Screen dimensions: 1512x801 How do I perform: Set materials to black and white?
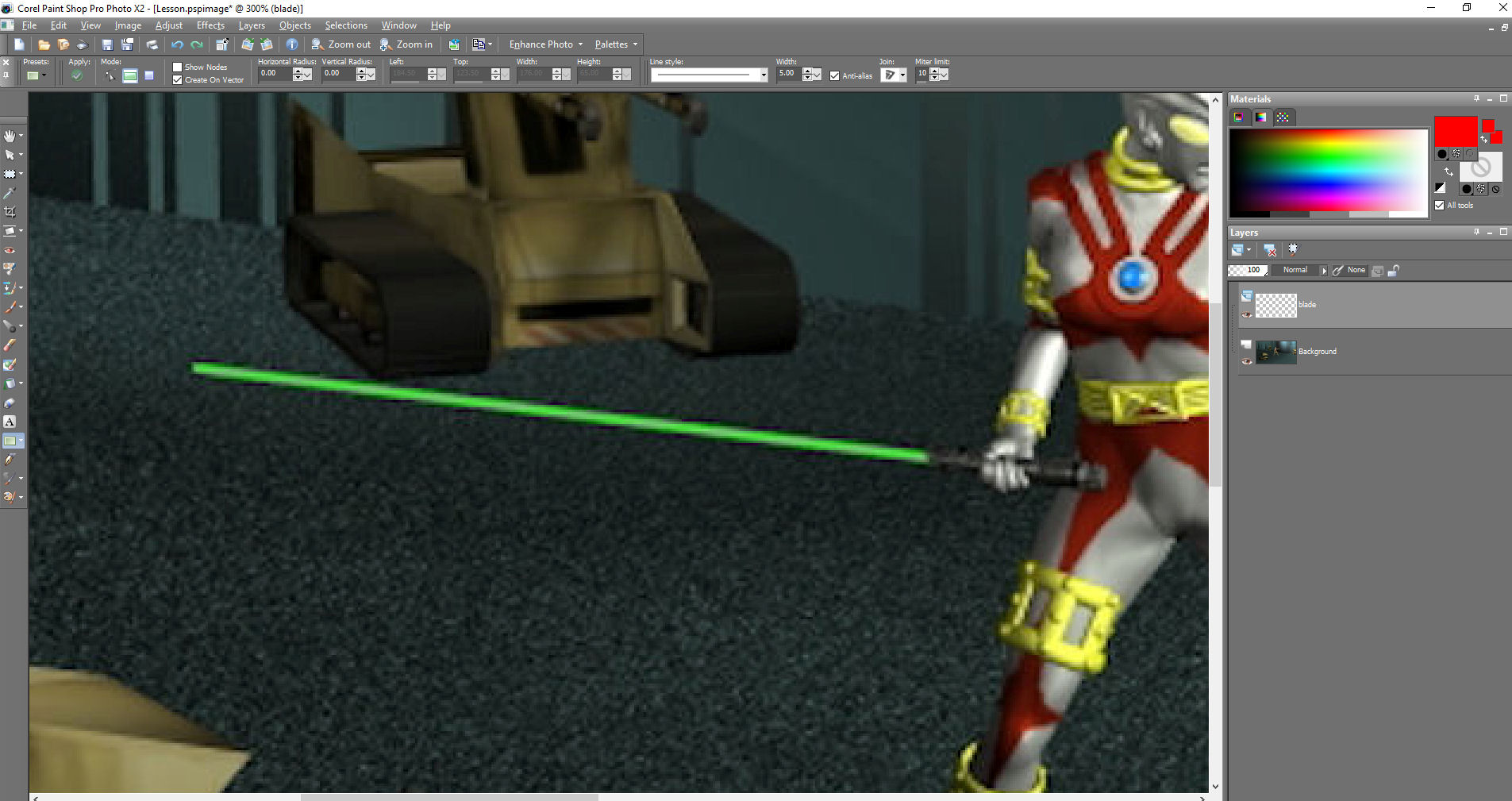tap(1440, 187)
